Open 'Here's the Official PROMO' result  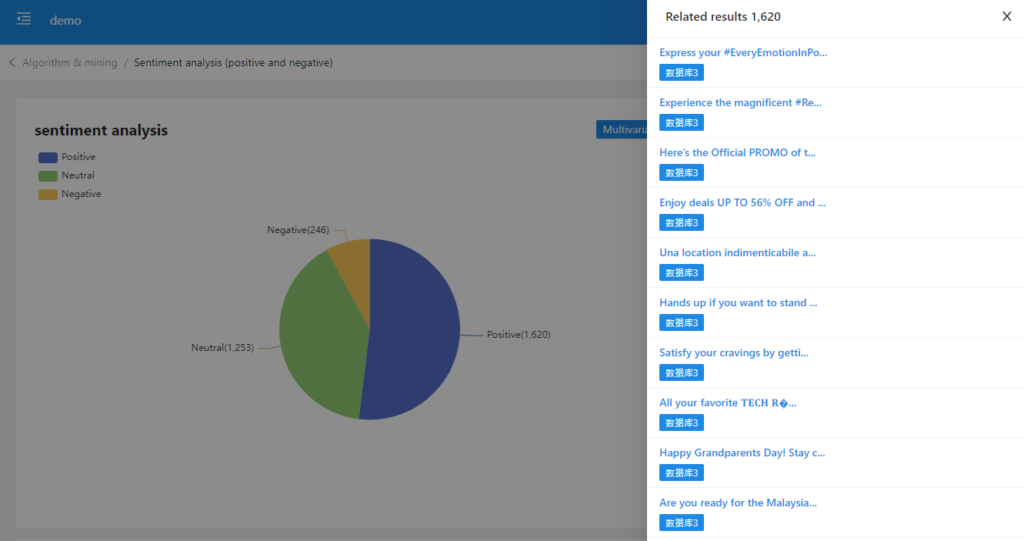pos(737,152)
